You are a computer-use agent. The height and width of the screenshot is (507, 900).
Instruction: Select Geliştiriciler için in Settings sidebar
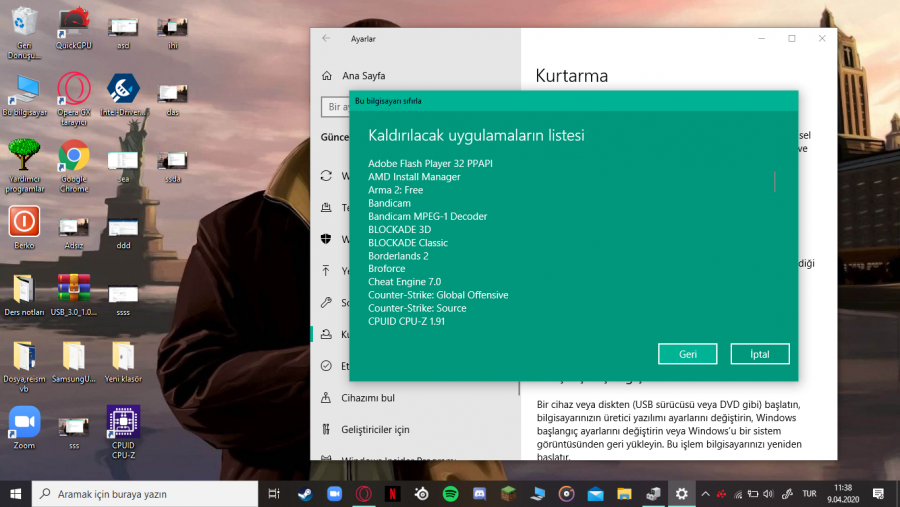click(x=375, y=429)
